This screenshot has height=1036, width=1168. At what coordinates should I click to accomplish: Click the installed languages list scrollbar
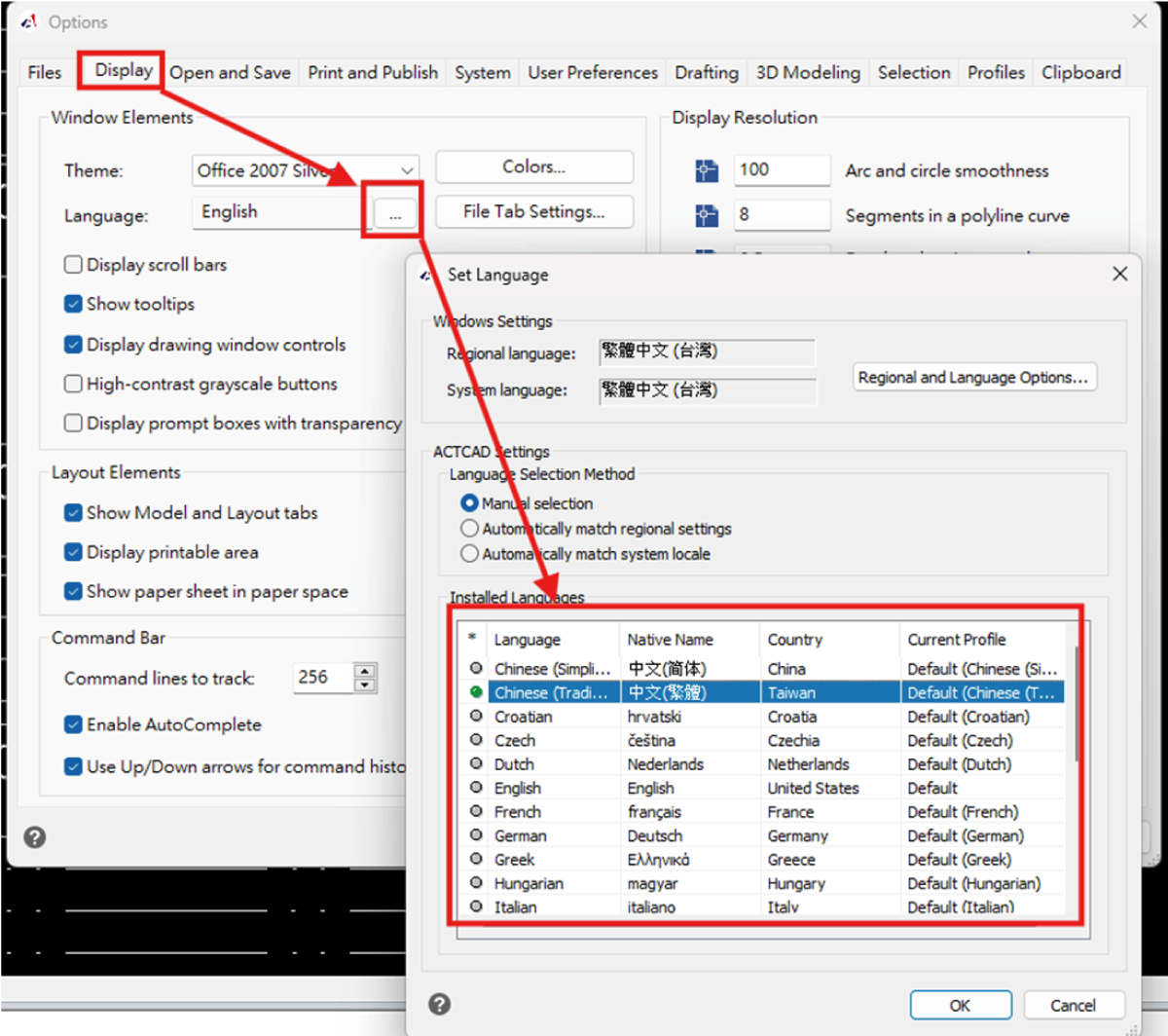[x=1076, y=704]
